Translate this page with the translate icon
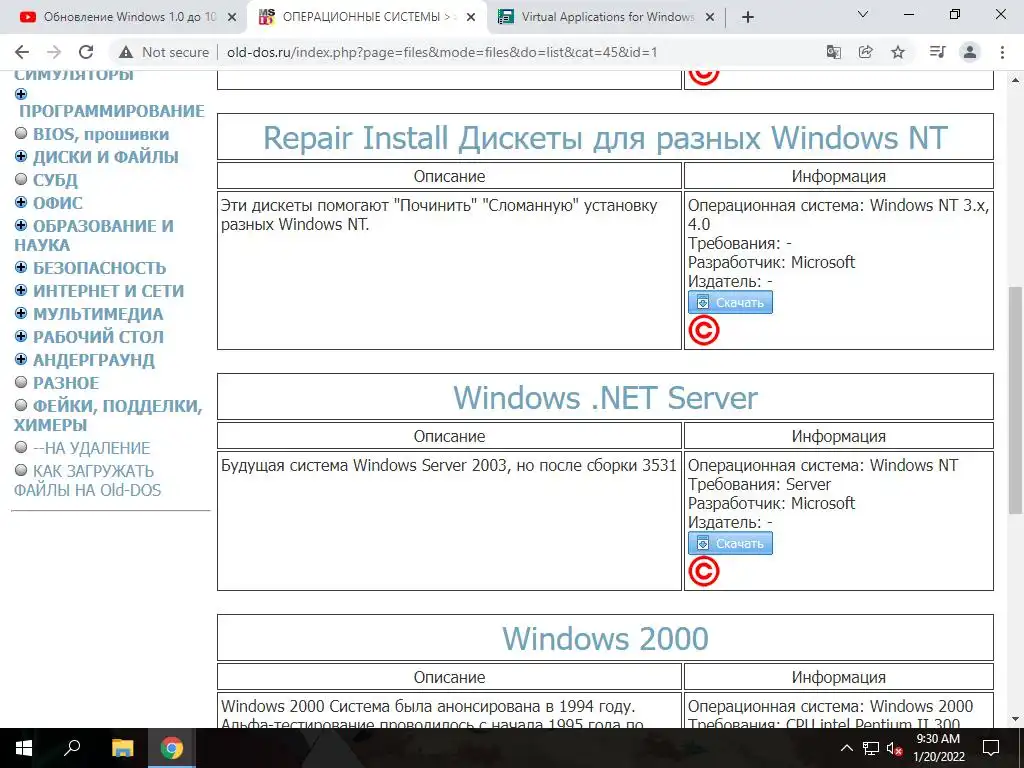 pos(833,52)
